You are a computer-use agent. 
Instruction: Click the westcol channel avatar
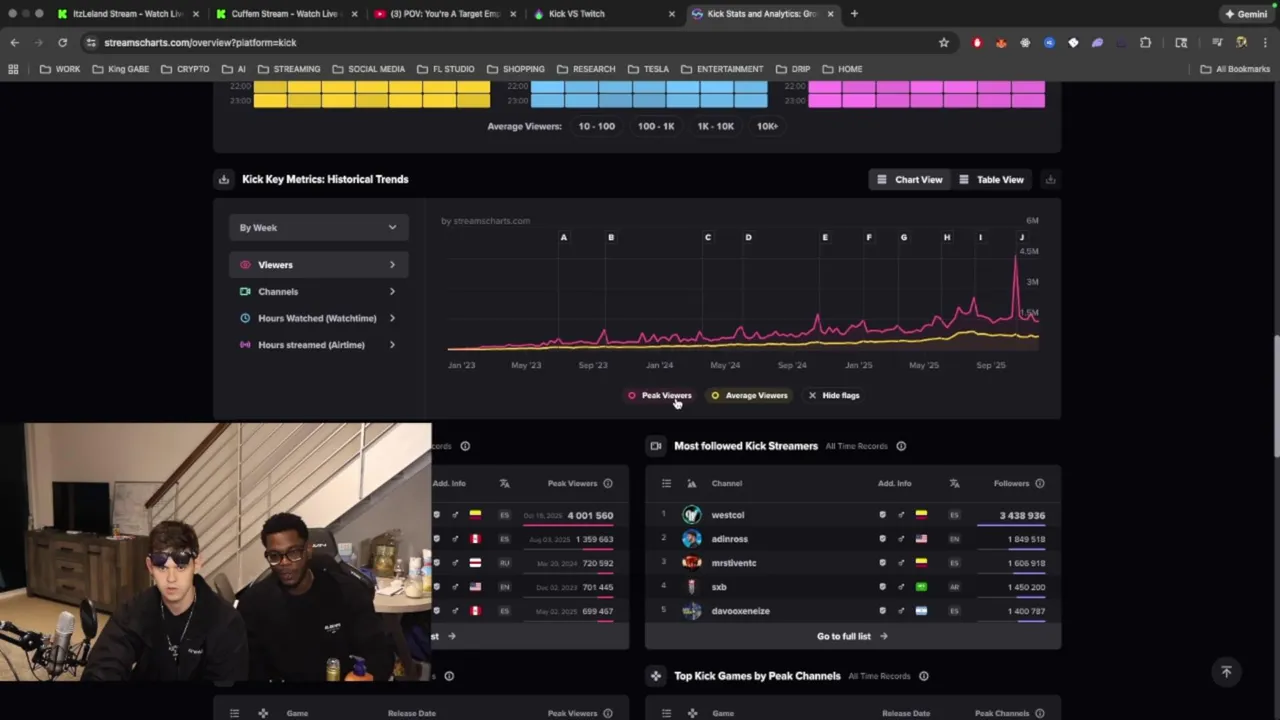click(692, 515)
